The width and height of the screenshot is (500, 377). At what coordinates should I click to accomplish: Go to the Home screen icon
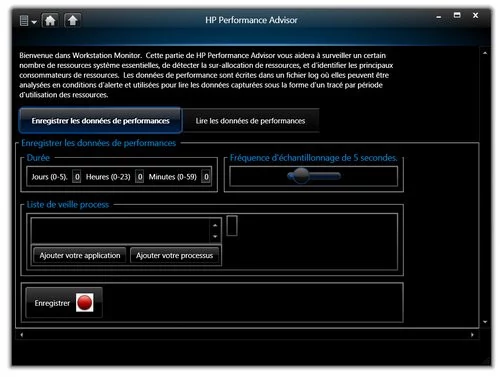tap(50, 21)
